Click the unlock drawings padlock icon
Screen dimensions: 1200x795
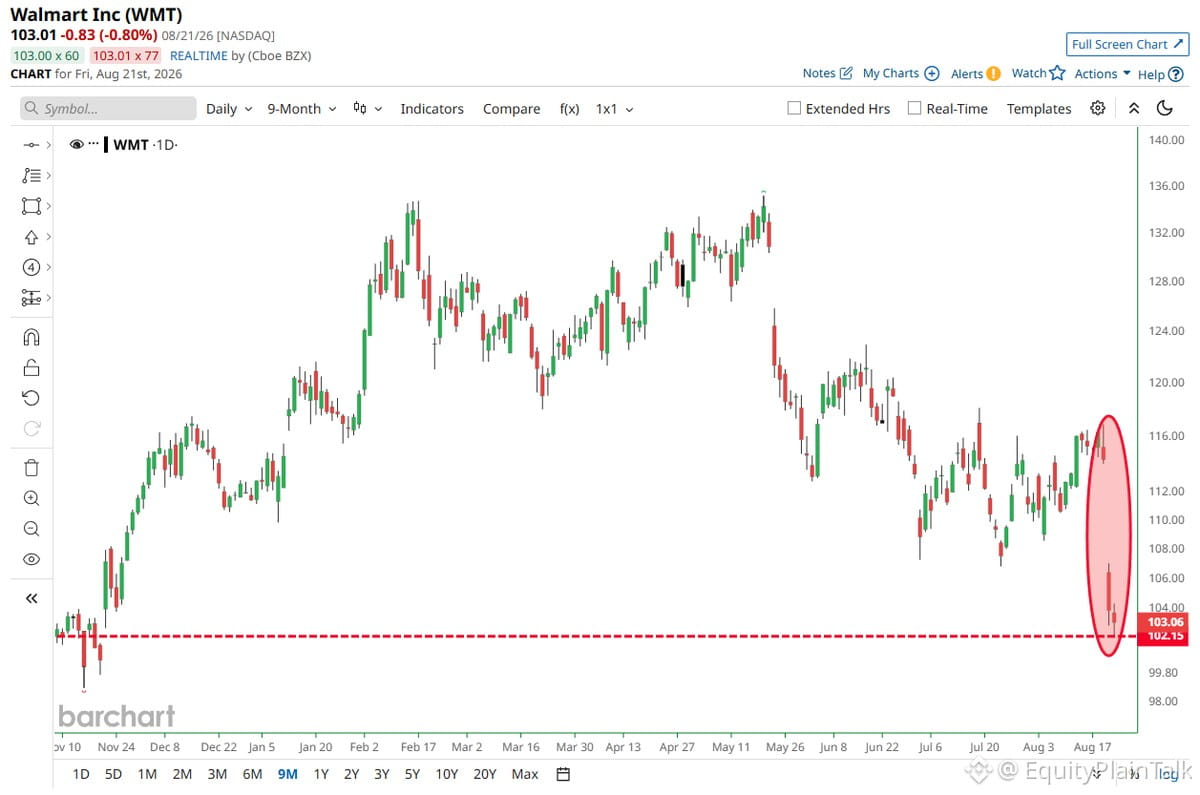point(31,367)
